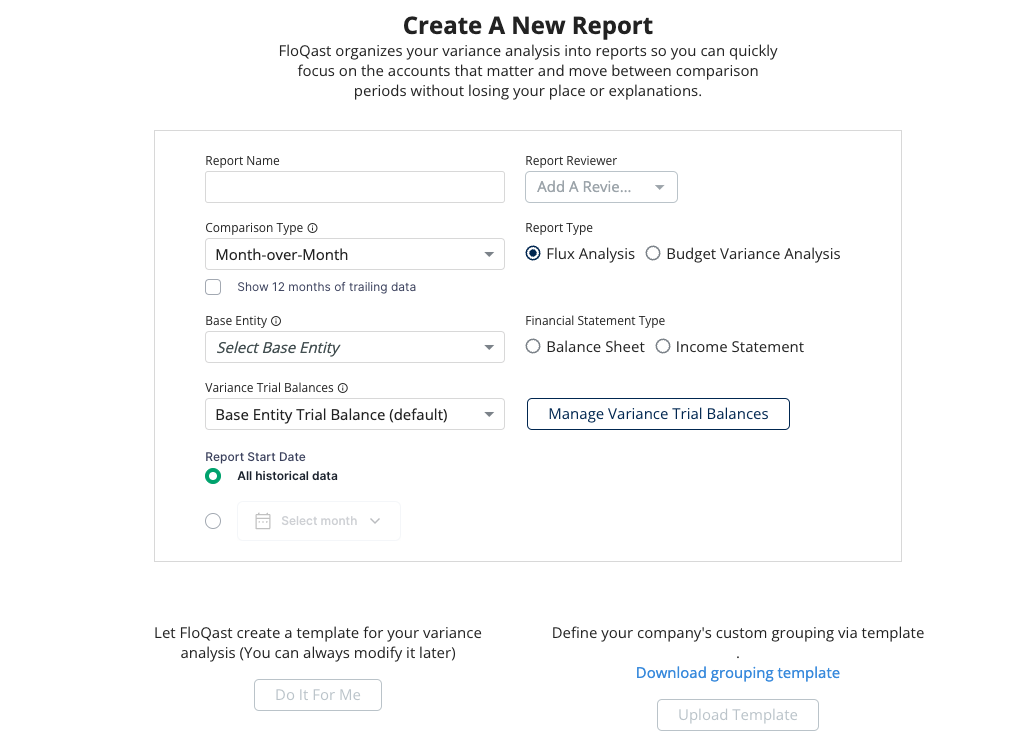1029x747 pixels.
Task: Click Manage Variance Trial Balances button
Action: [x=658, y=414]
